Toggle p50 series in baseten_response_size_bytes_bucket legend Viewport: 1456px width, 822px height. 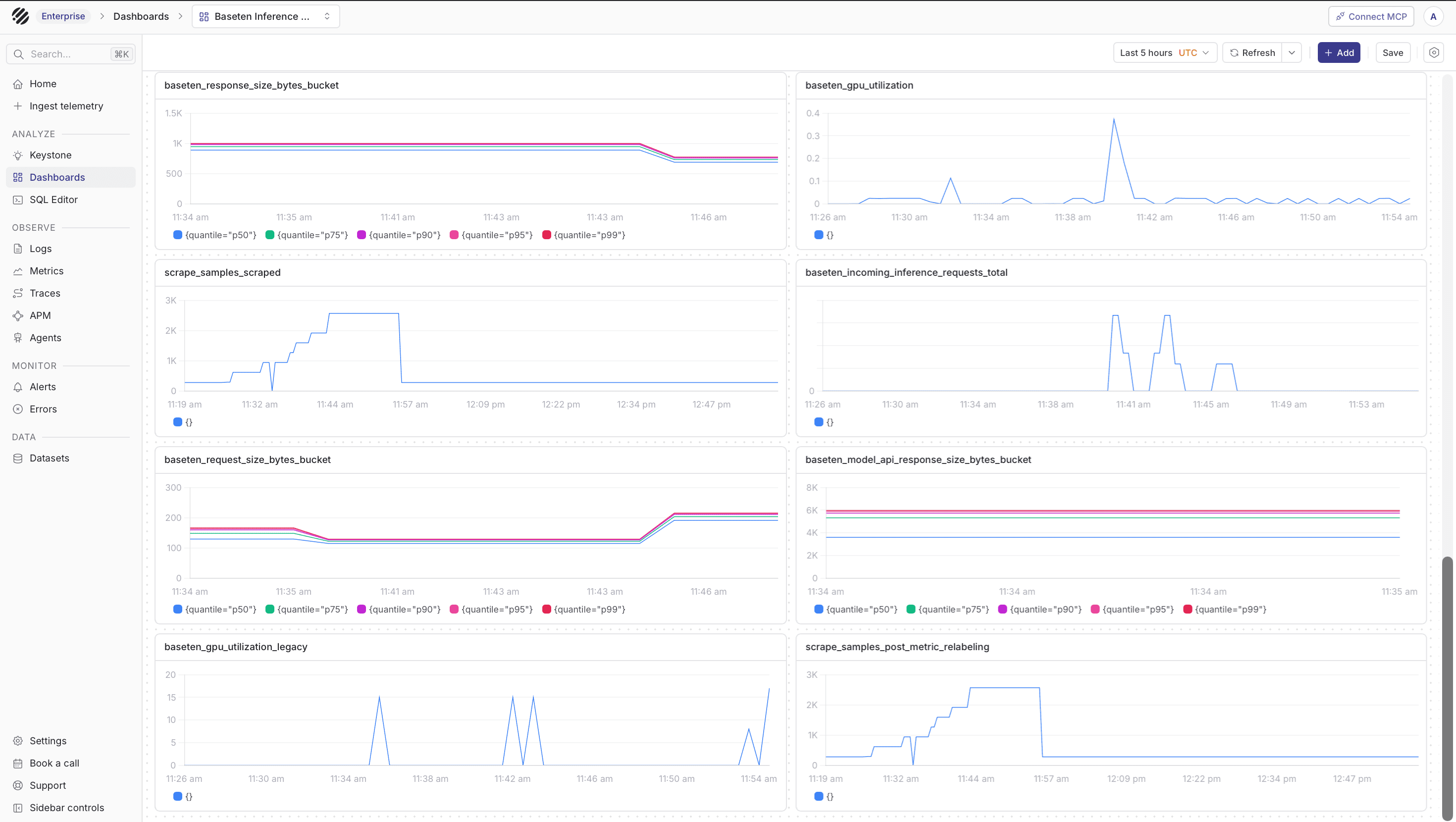coord(215,235)
